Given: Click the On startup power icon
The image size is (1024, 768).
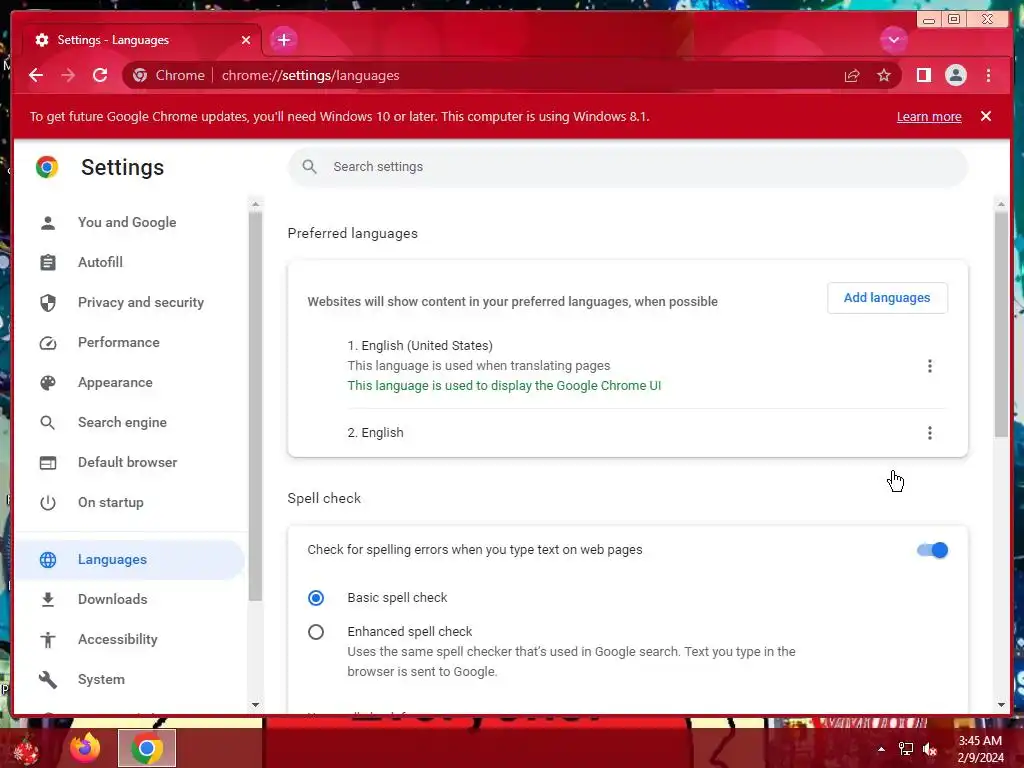Looking at the screenshot, I should [48, 503].
